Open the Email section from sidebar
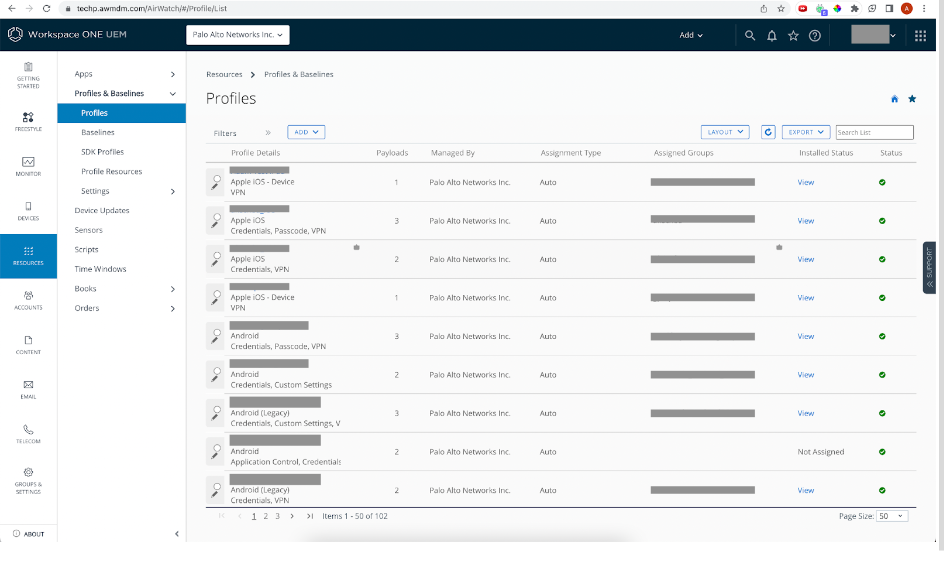Image resolution: width=944 pixels, height=581 pixels. tap(27, 388)
